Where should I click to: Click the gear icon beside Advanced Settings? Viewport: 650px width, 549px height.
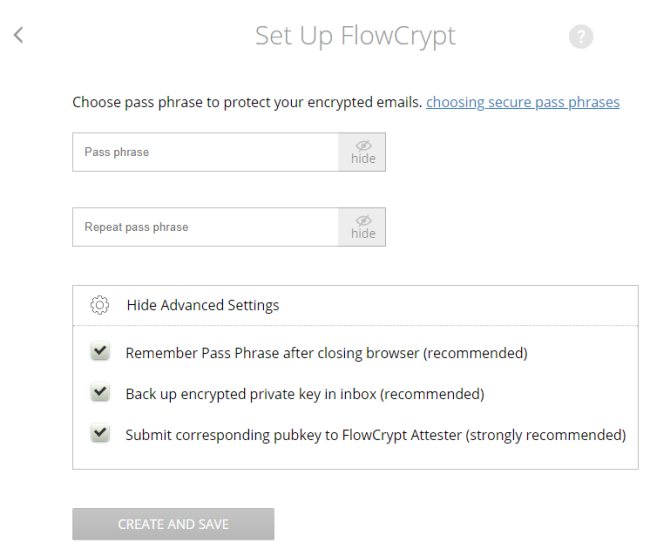(99, 305)
